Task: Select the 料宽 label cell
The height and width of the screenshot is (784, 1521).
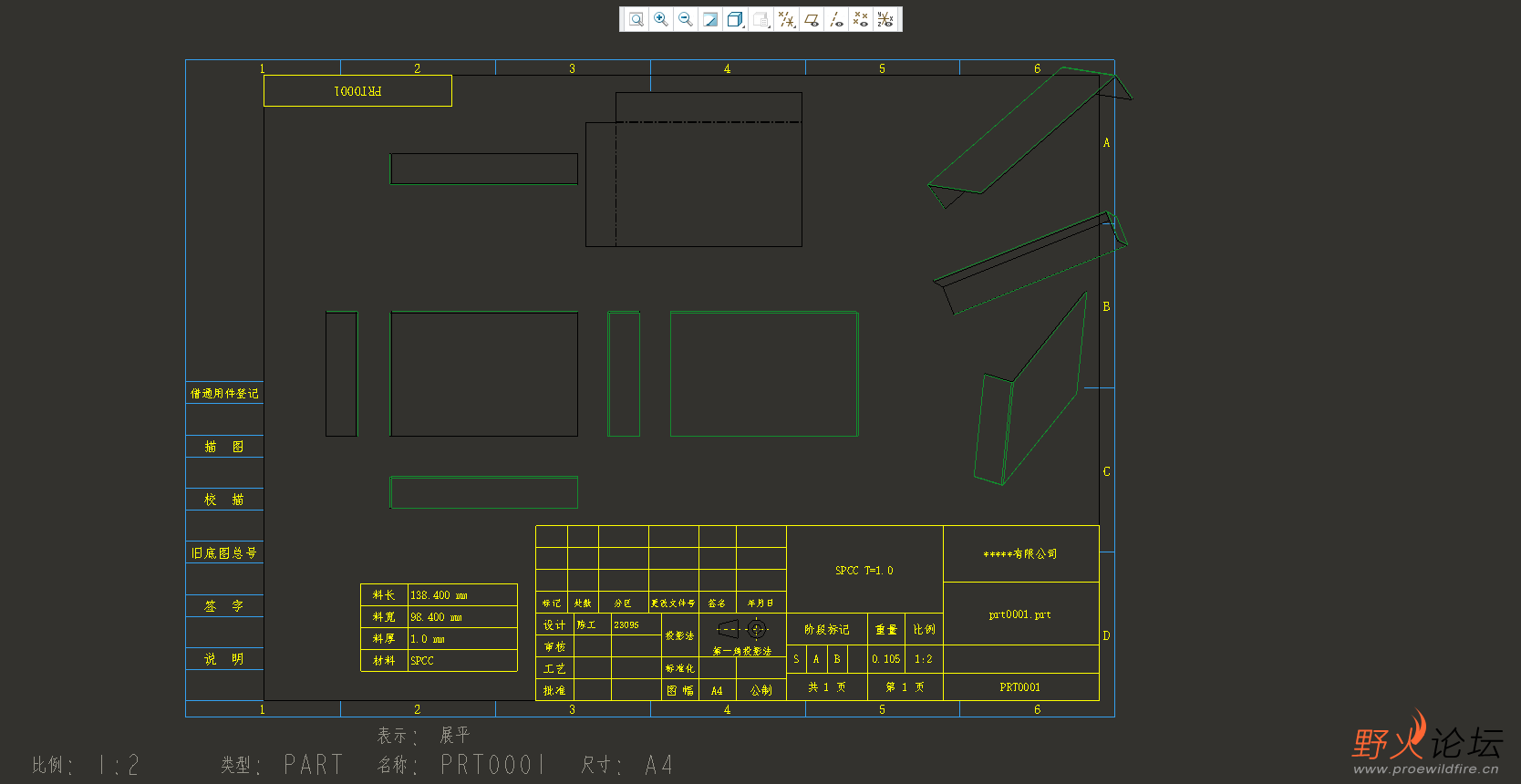Action: [384, 617]
